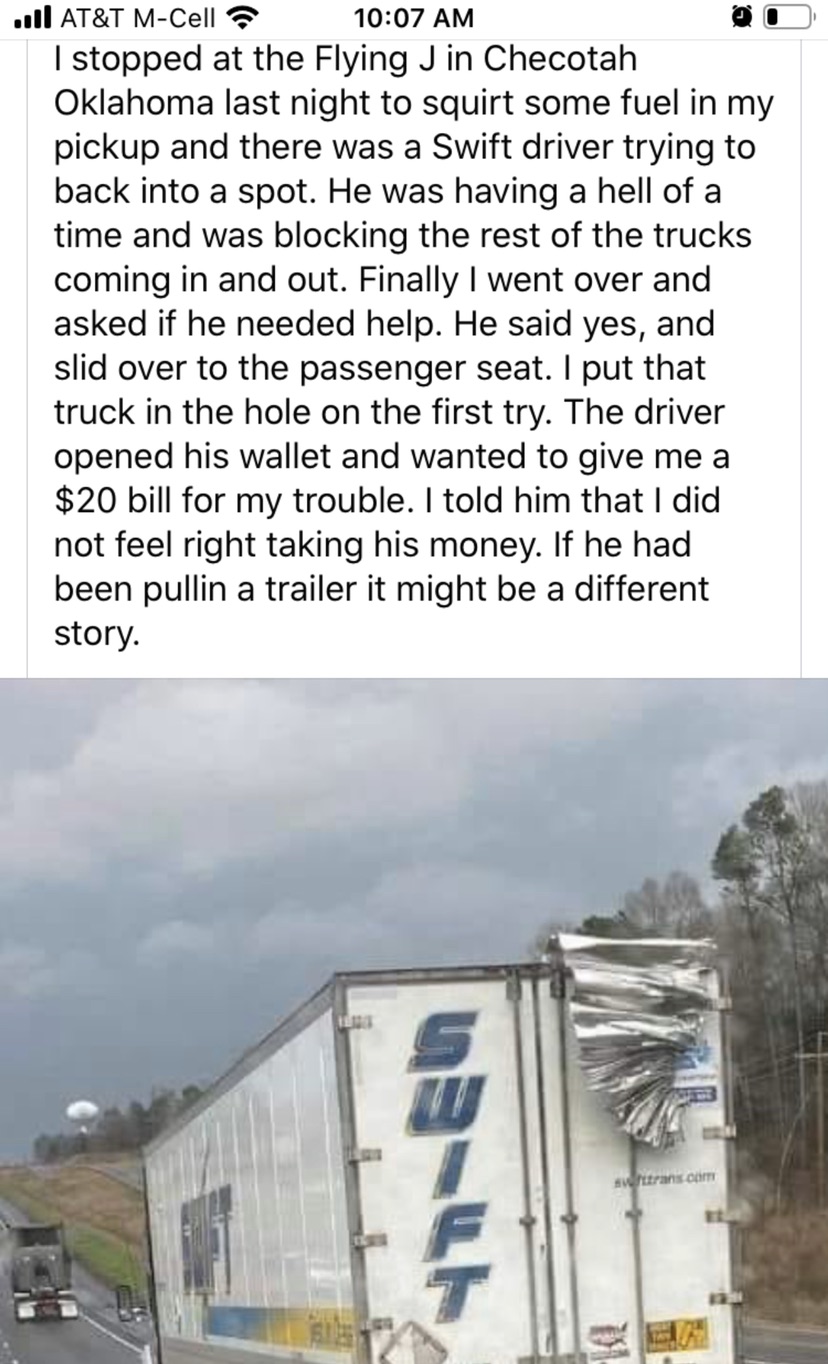Tap the word "Checotah" in the post
This screenshot has width=828, height=1364.
pyautogui.click(x=560, y=57)
